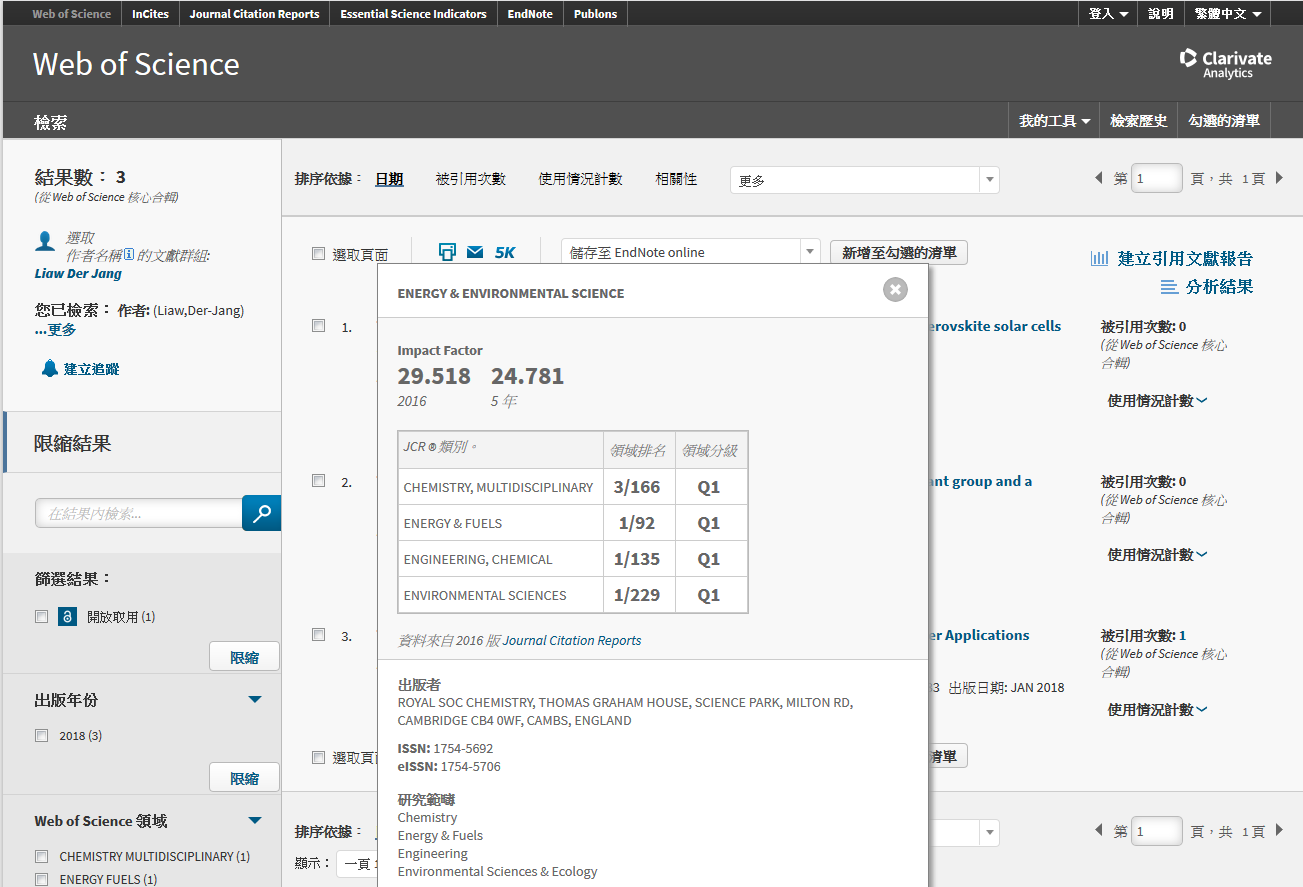Open the 儲存至 EndNote online dropdown
This screenshot has height=887, width=1303.
(x=690, y=252)
